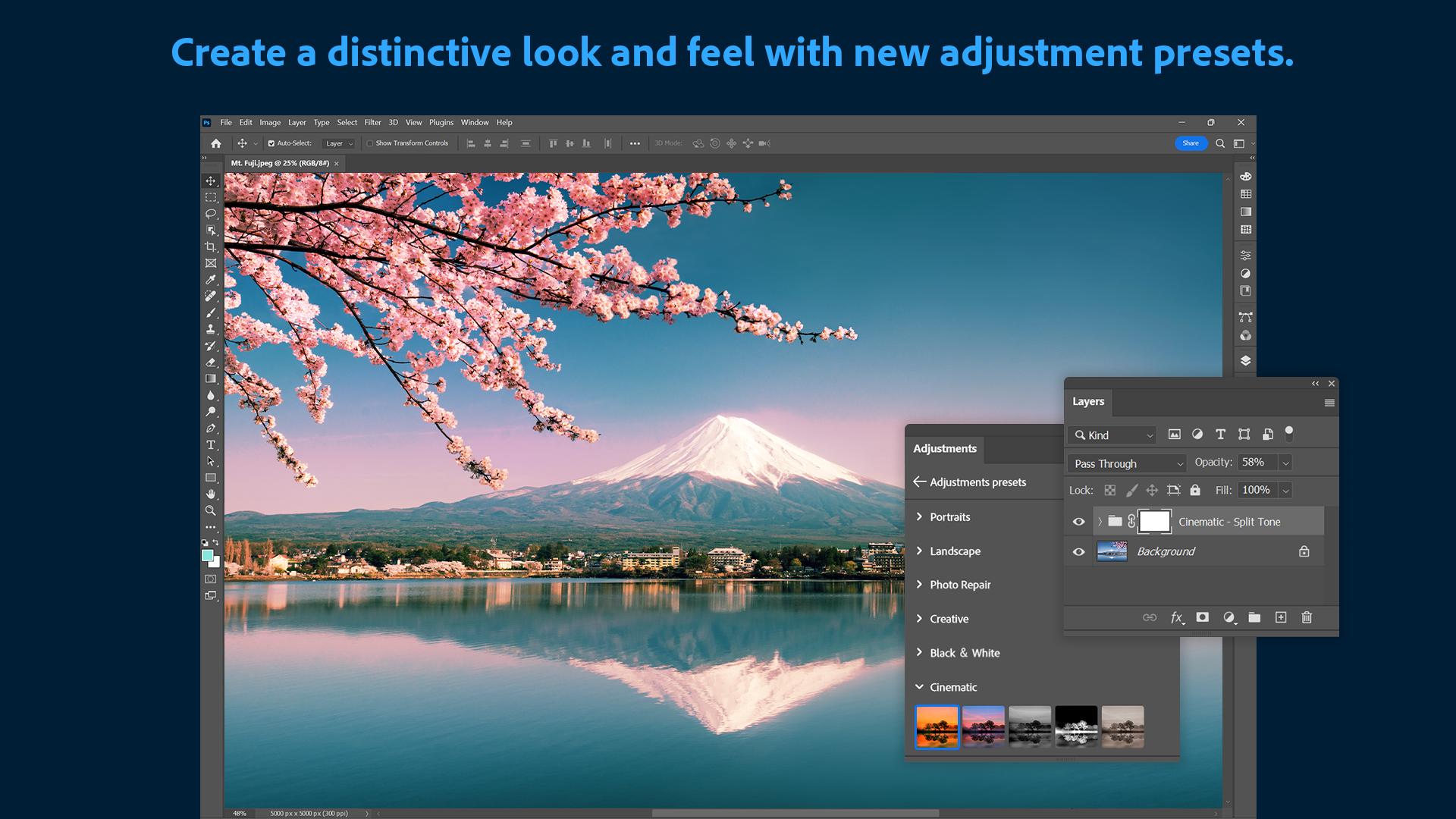Select the Type tool

(x=211, y=445)
